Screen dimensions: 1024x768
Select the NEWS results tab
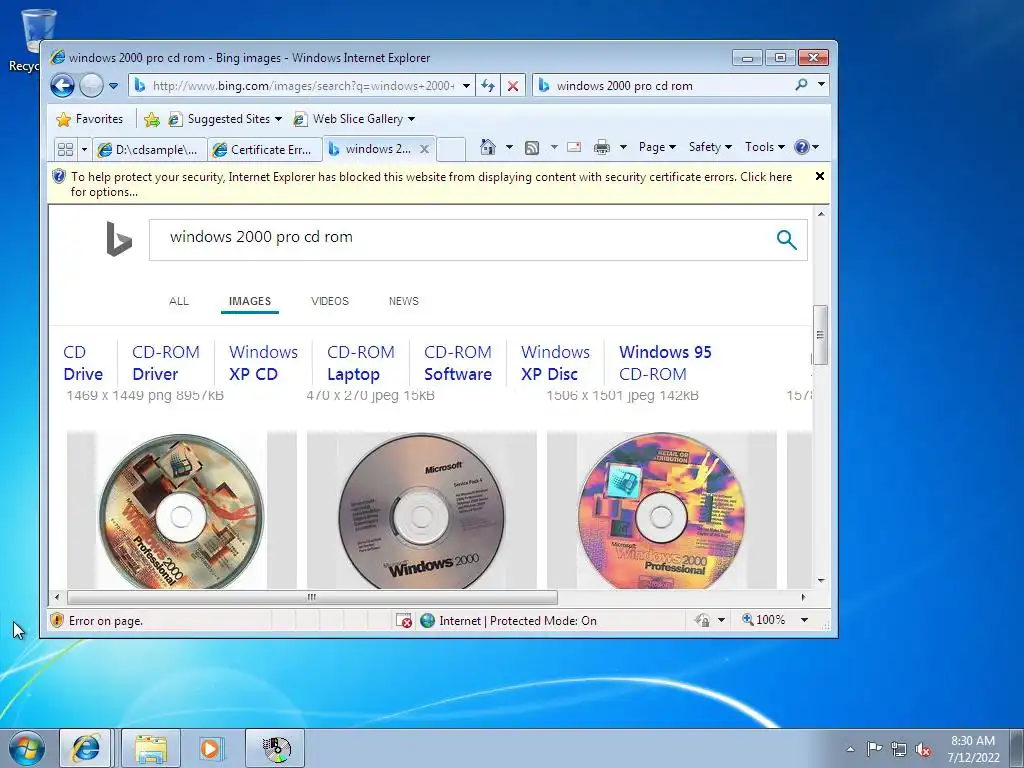point(404,301)
